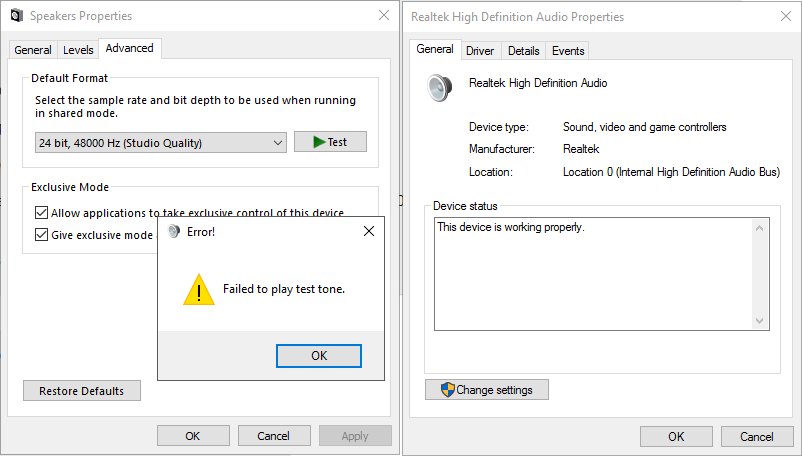Open the Driver tab
This screenshot has height=456, width=802.
(x=480, y=51)
